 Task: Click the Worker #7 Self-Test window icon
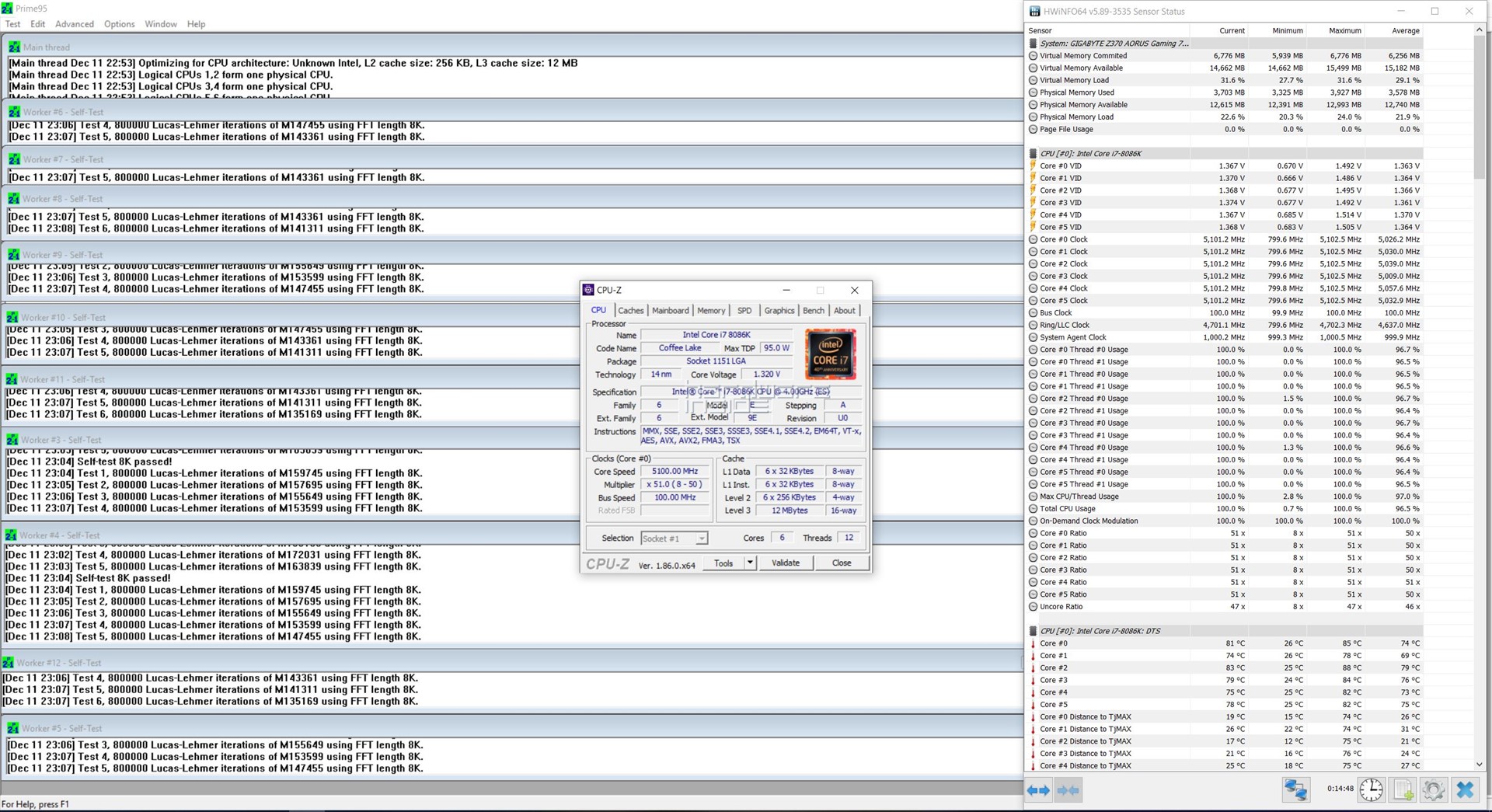click(x=14, y=159)
